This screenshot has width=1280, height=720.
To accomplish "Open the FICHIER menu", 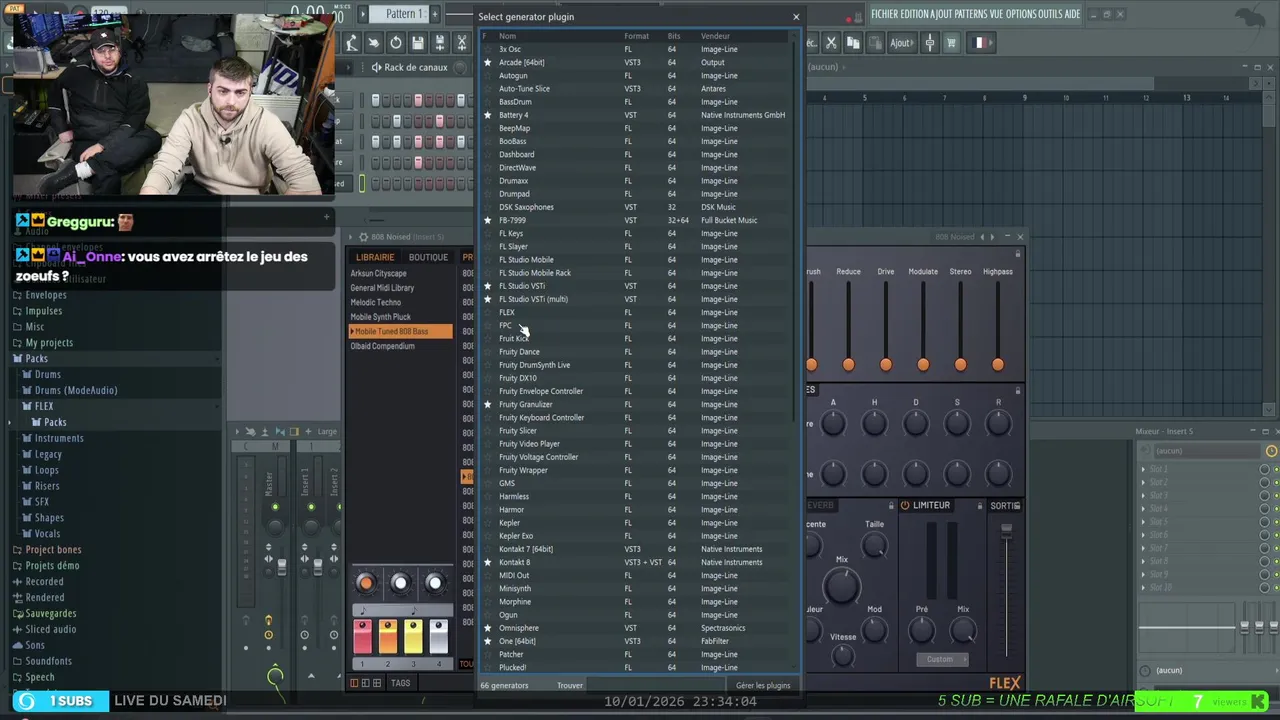I will 887,14.
